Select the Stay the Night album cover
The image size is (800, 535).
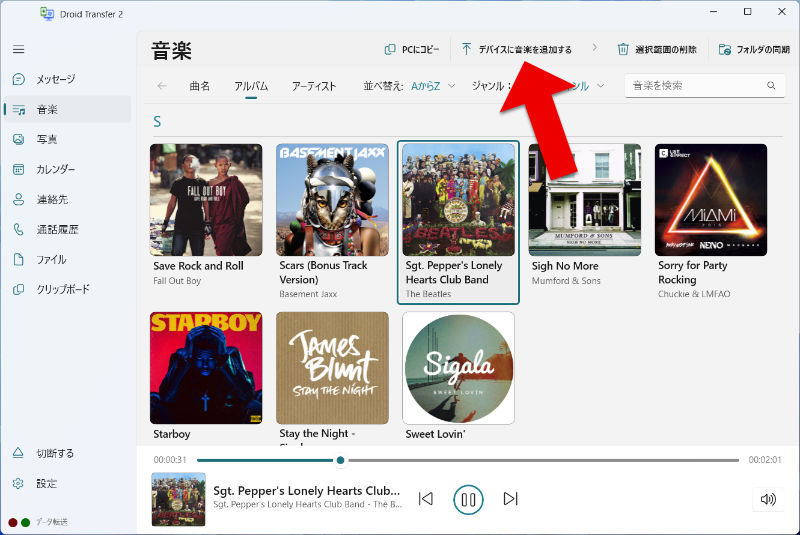[x=332, y=368]
